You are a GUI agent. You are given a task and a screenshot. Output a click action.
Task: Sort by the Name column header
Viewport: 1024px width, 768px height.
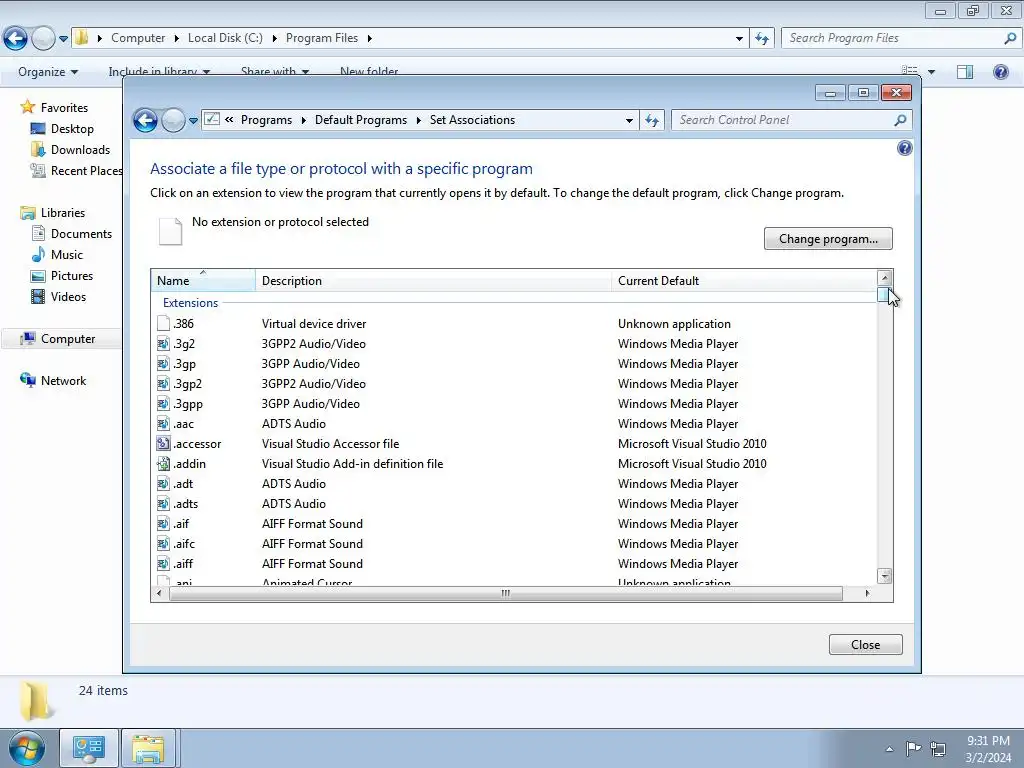[x=203, y=281]
